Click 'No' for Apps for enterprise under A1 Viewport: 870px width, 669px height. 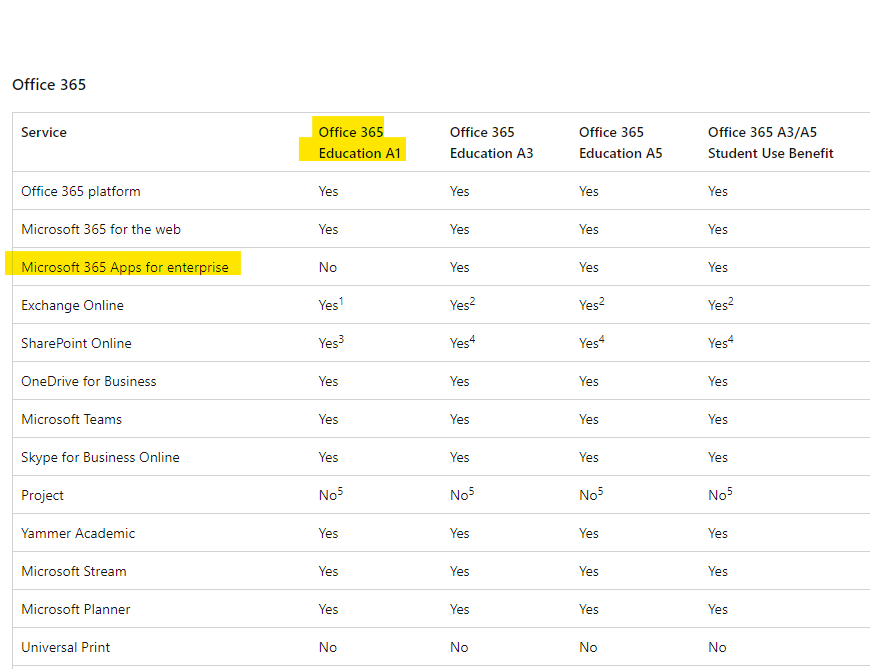pos(327,267)
